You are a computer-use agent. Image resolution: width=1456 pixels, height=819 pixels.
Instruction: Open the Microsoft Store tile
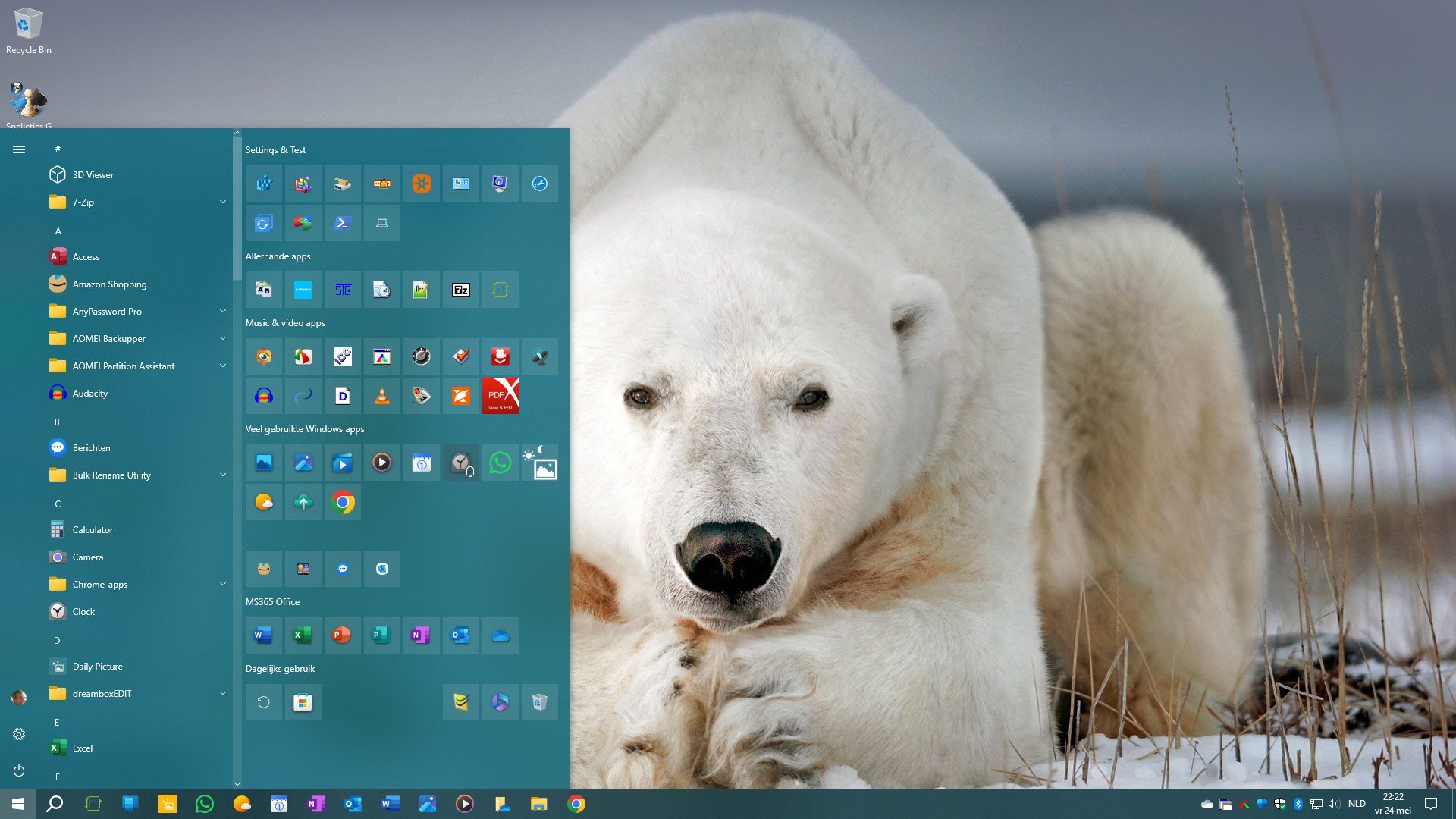click(303, 702)
